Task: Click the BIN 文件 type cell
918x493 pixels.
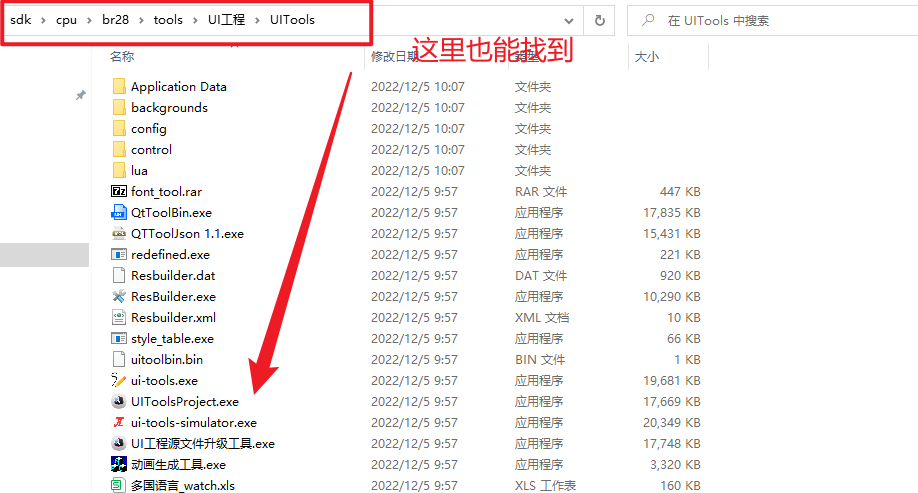Action: click(540, 360)
